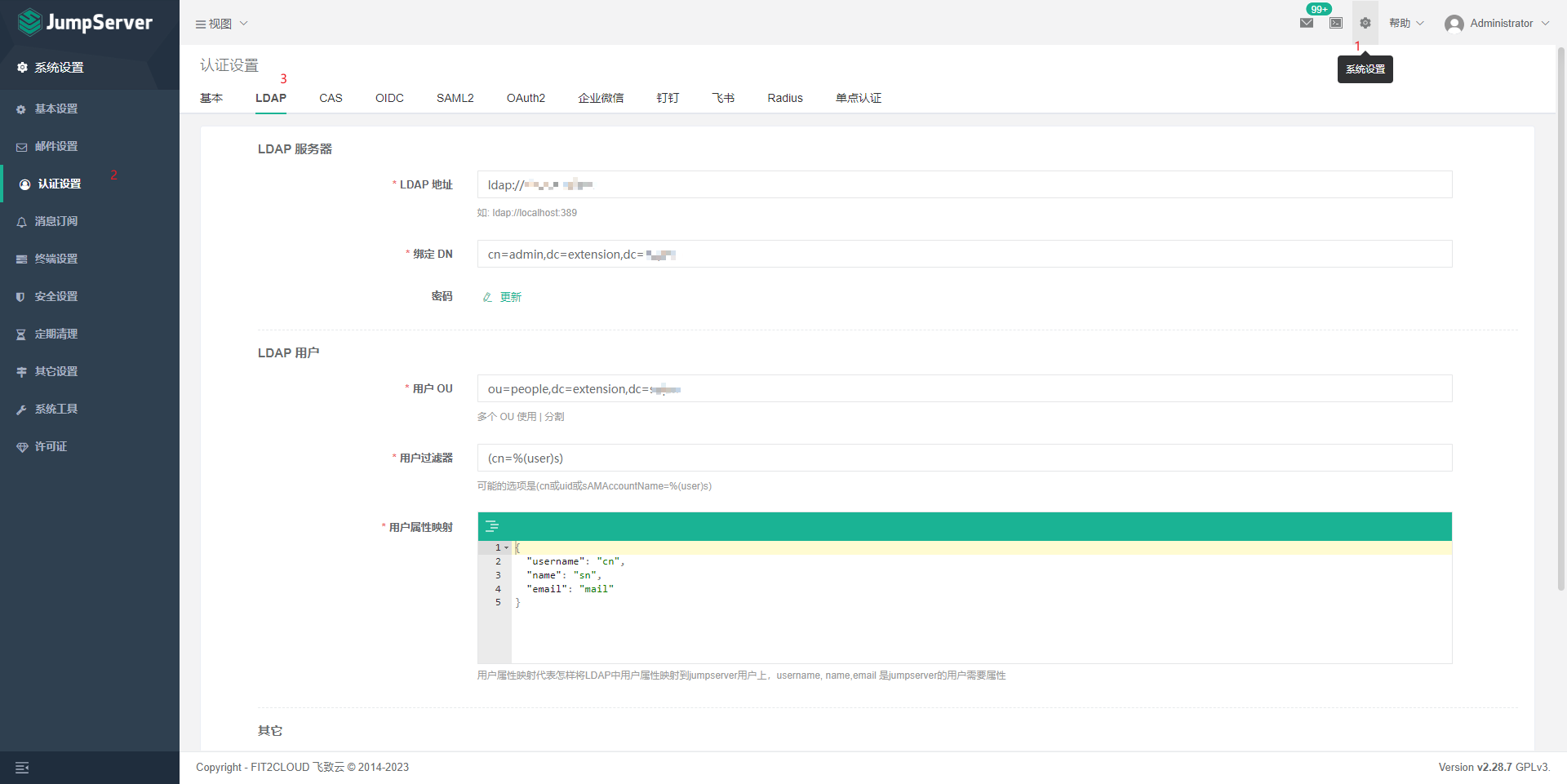
Task: Click the wrench icon beside 系统工具
Action: (21, 410)
